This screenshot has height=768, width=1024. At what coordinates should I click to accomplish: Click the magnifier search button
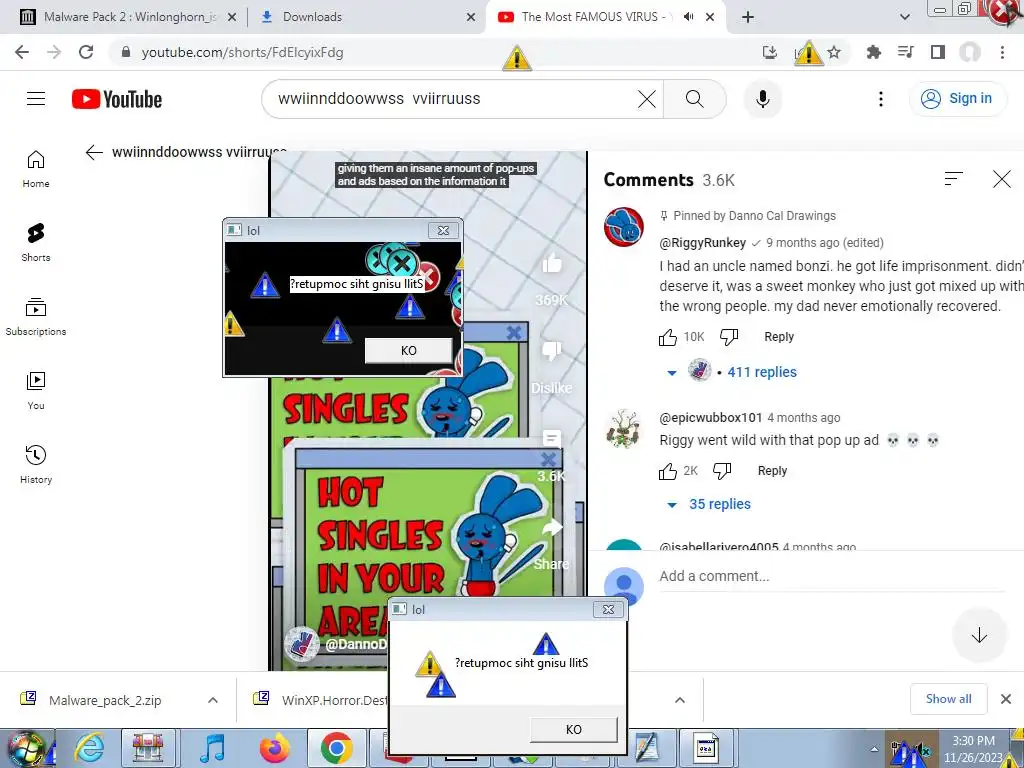click(x=694, y=99)
